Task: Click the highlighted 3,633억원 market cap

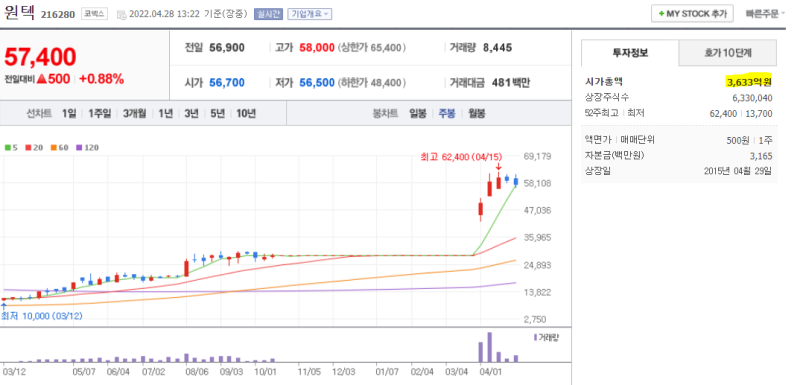Action: [x=749, y=82]
